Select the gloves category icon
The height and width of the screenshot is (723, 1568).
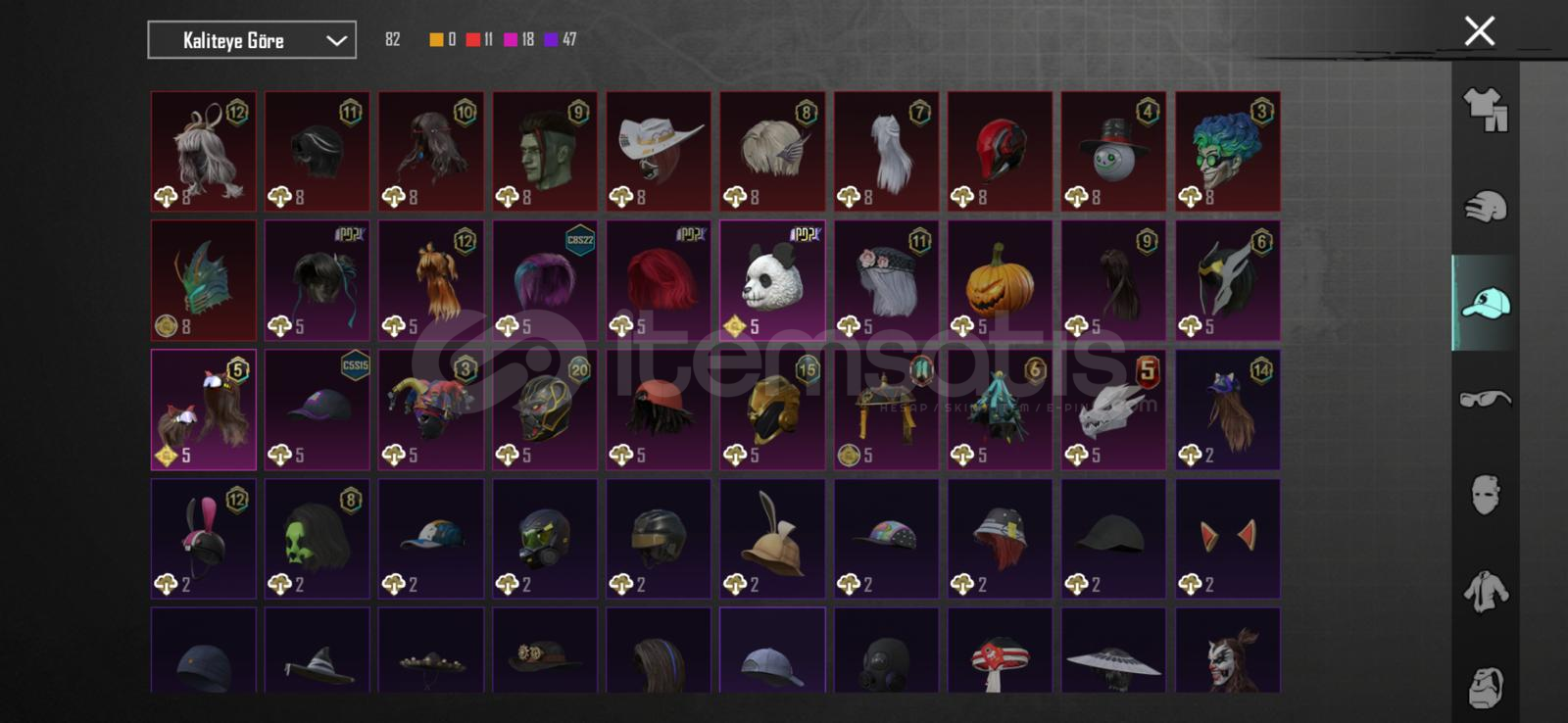click(1486, 207)
